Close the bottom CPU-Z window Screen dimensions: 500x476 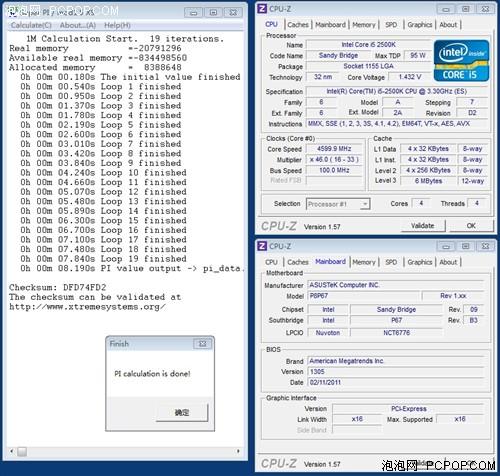tap(485, 246)
